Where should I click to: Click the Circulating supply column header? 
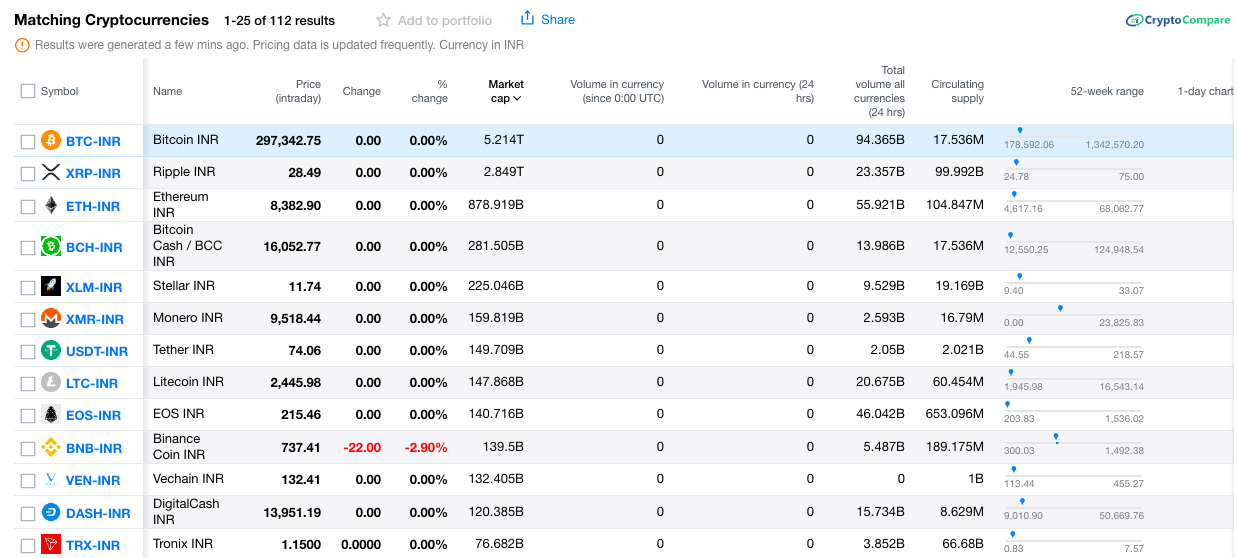pos(957,91)
